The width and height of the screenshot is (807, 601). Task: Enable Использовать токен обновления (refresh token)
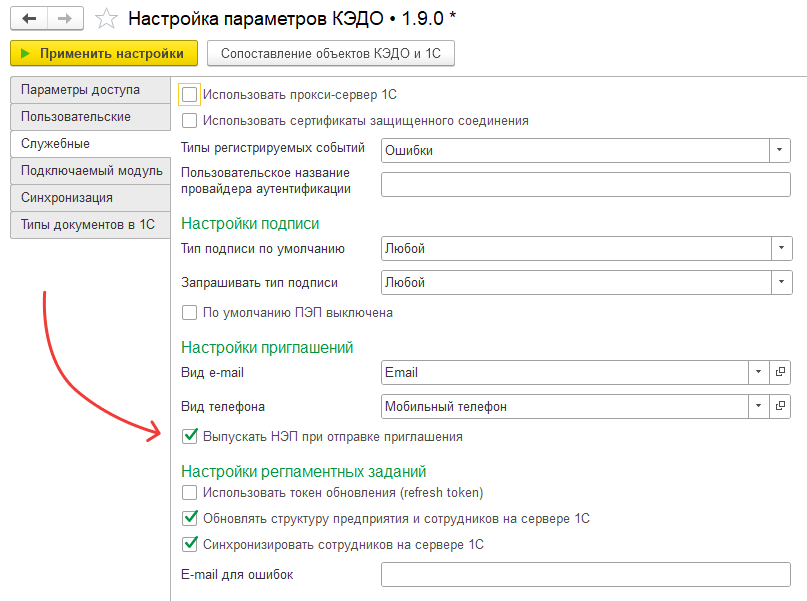click(x=189, y=492)
